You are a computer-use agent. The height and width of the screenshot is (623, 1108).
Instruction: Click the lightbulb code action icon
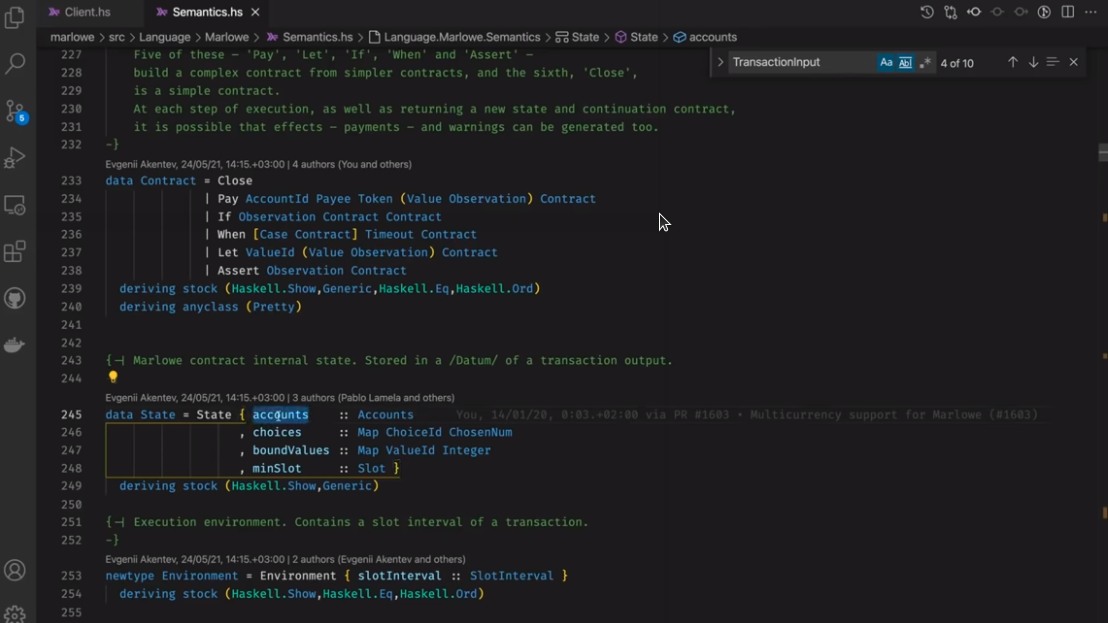click(113, 378)
